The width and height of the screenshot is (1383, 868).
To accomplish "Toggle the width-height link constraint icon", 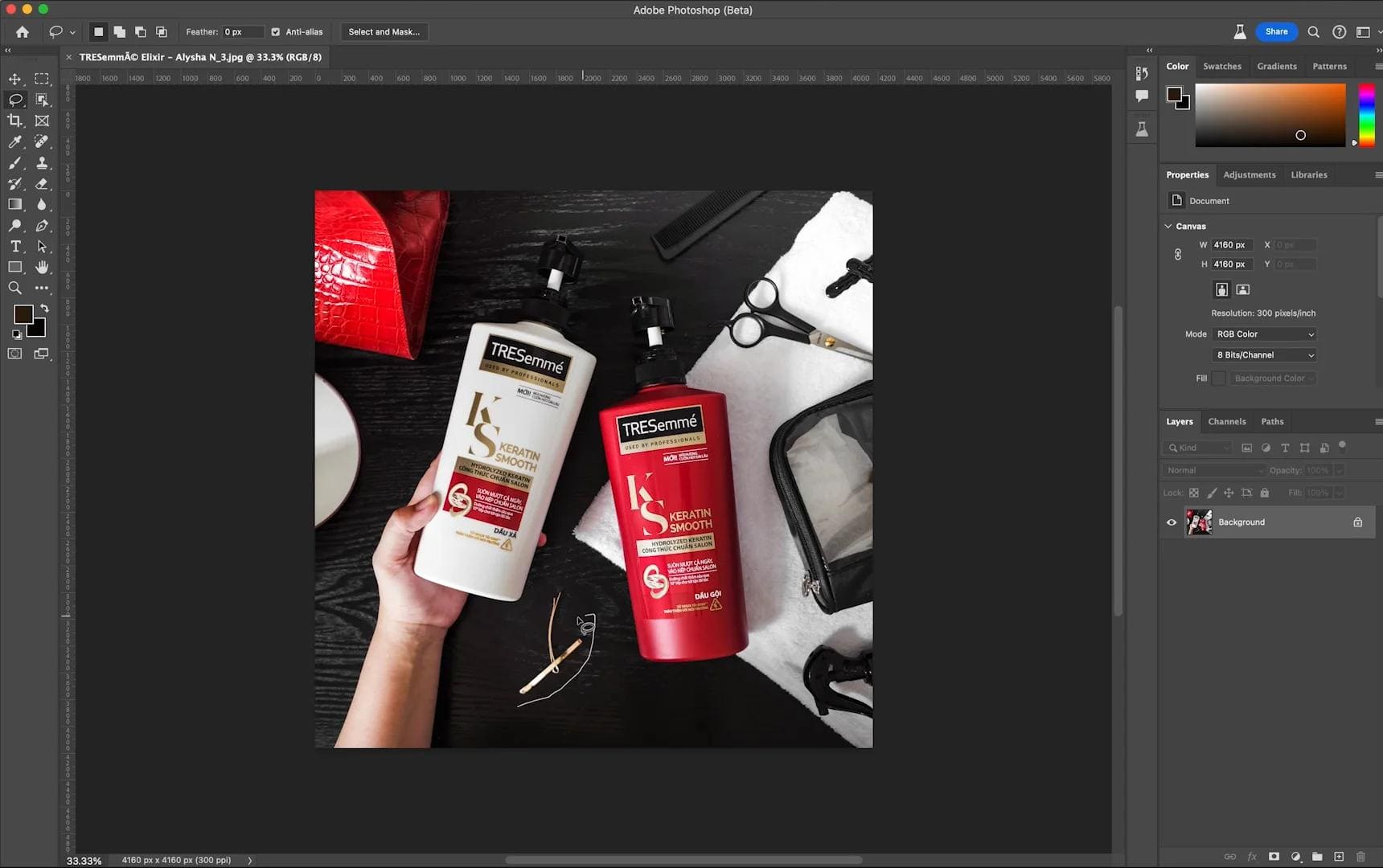I will coord(1178,255).
